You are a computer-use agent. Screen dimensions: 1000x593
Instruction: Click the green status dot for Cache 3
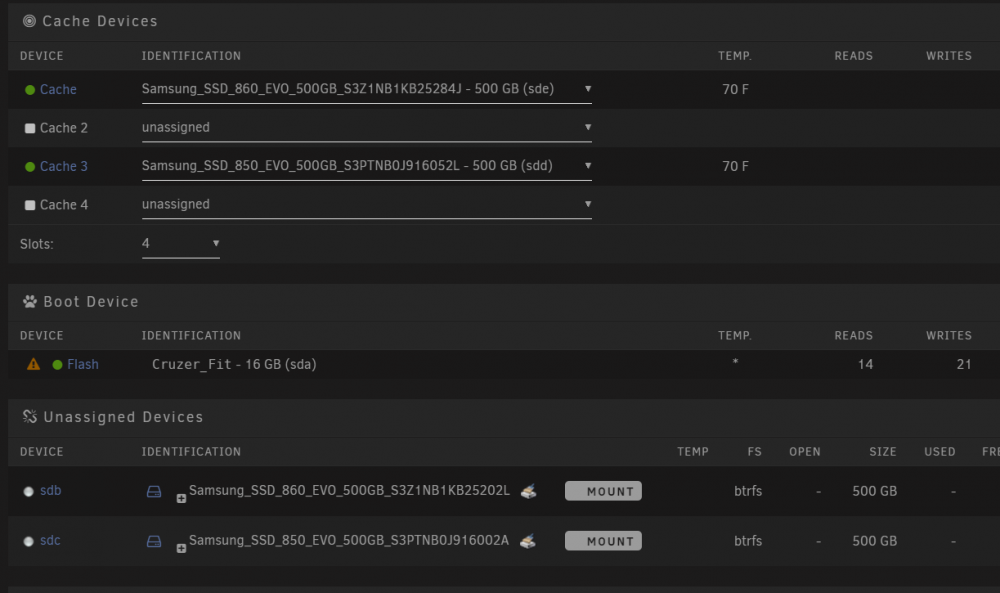pyautogui.click(x=30, y=166)
